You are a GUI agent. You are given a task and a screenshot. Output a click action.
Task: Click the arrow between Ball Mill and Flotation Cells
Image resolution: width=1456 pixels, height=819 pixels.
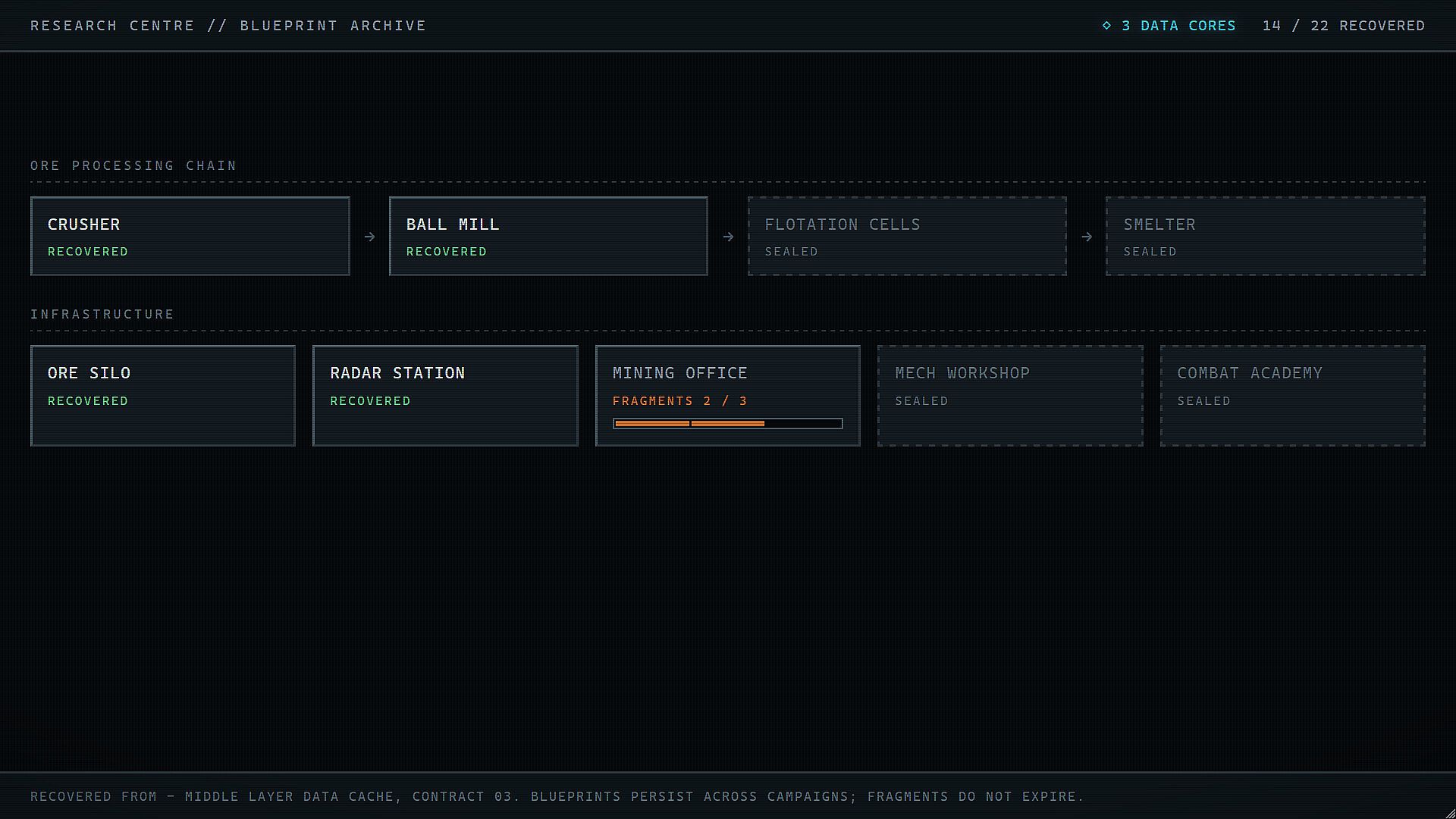click(x=728, y=237)
